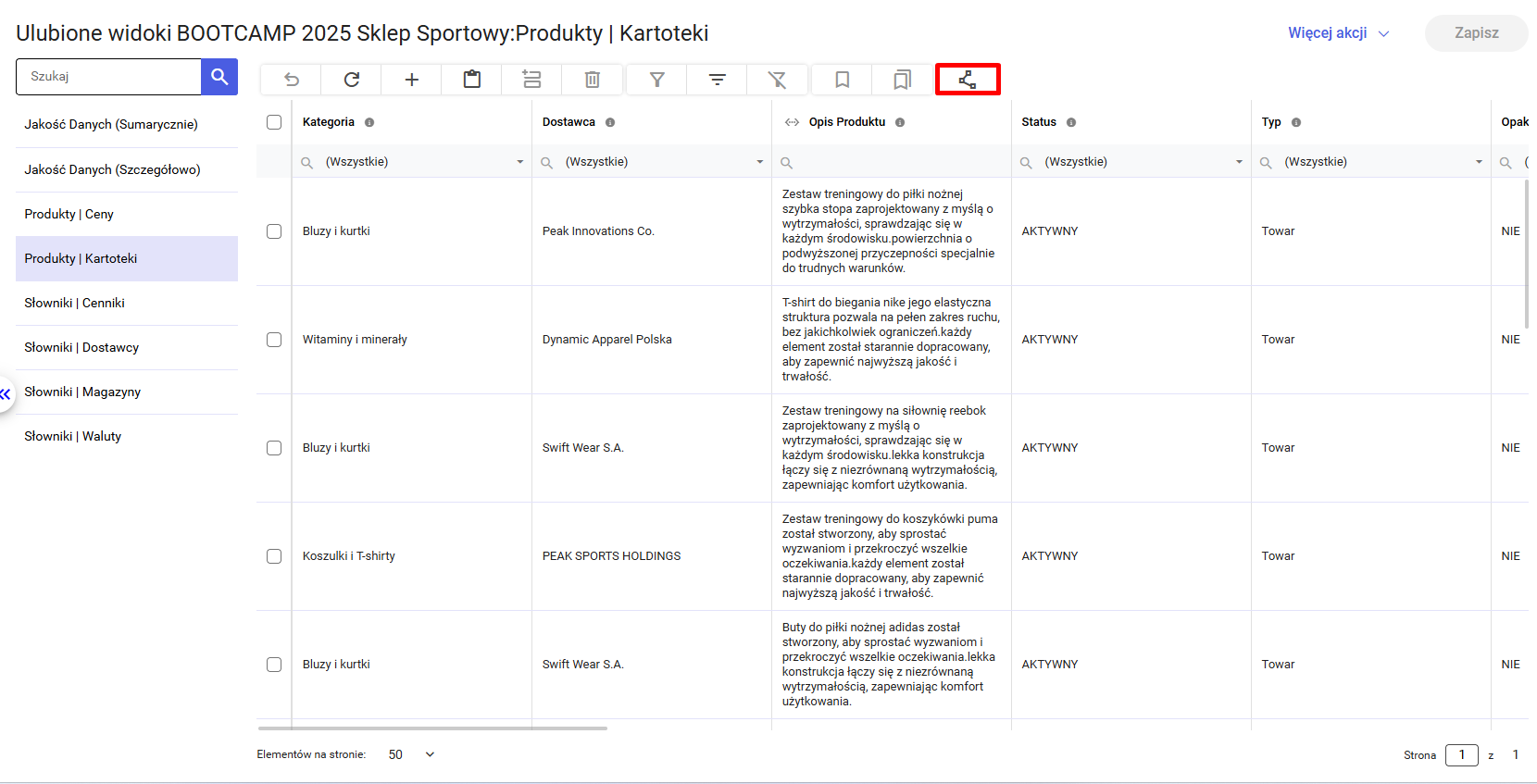Click the clipboard paste icon
This screenshot has height=784, width=1537.
coord(472,80)
